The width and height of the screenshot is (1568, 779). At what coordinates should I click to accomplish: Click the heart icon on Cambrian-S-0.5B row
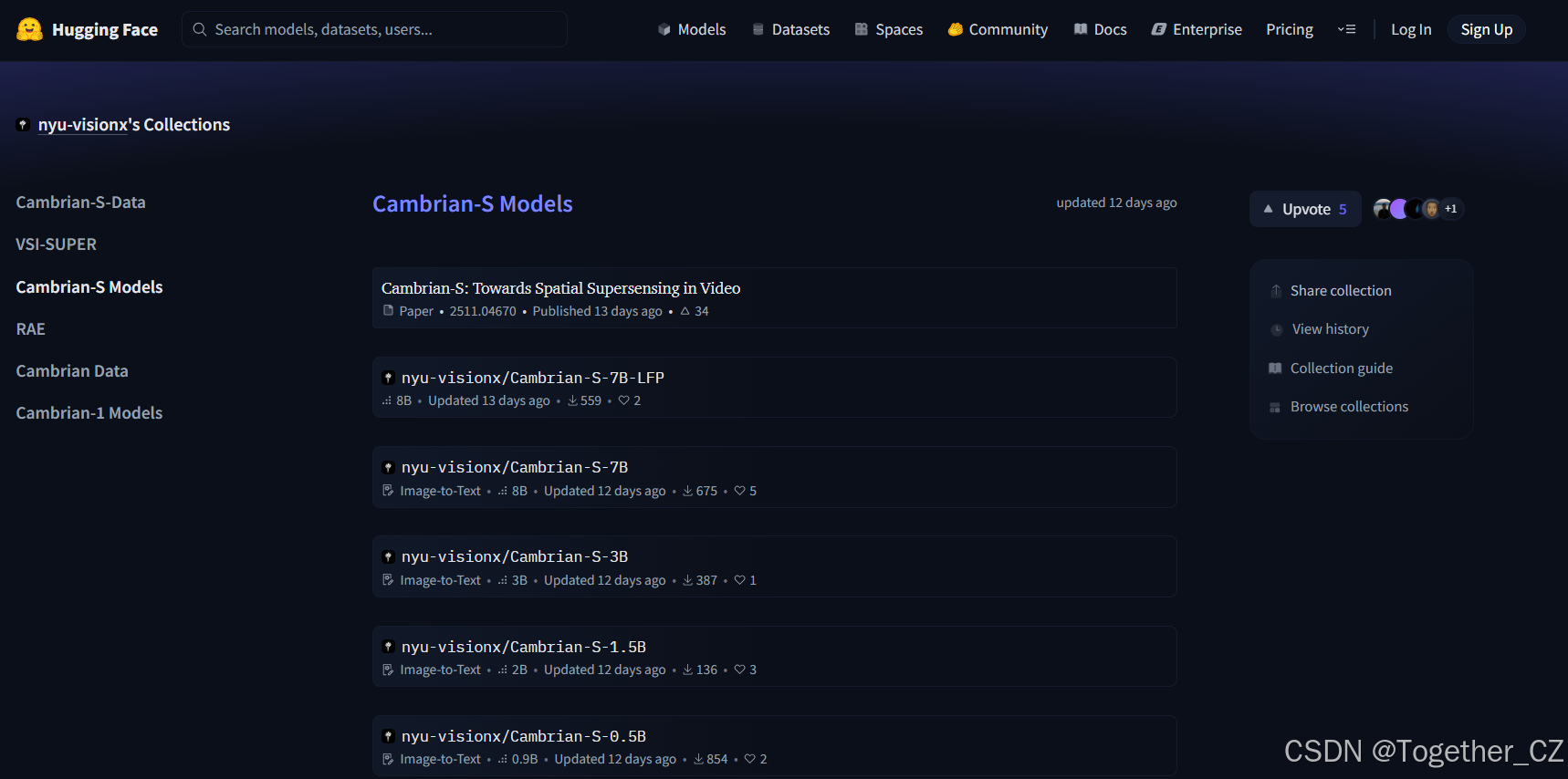(x=750, y=759)
